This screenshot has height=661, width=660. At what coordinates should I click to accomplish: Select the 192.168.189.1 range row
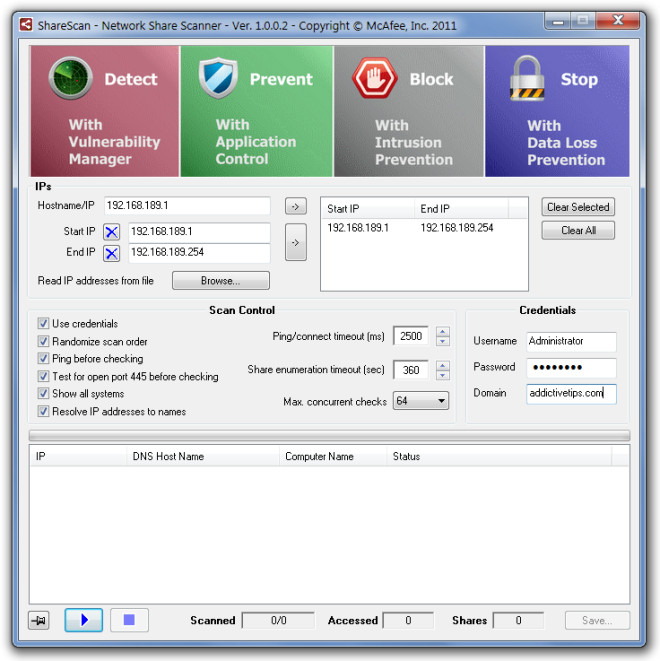point(424,228)
